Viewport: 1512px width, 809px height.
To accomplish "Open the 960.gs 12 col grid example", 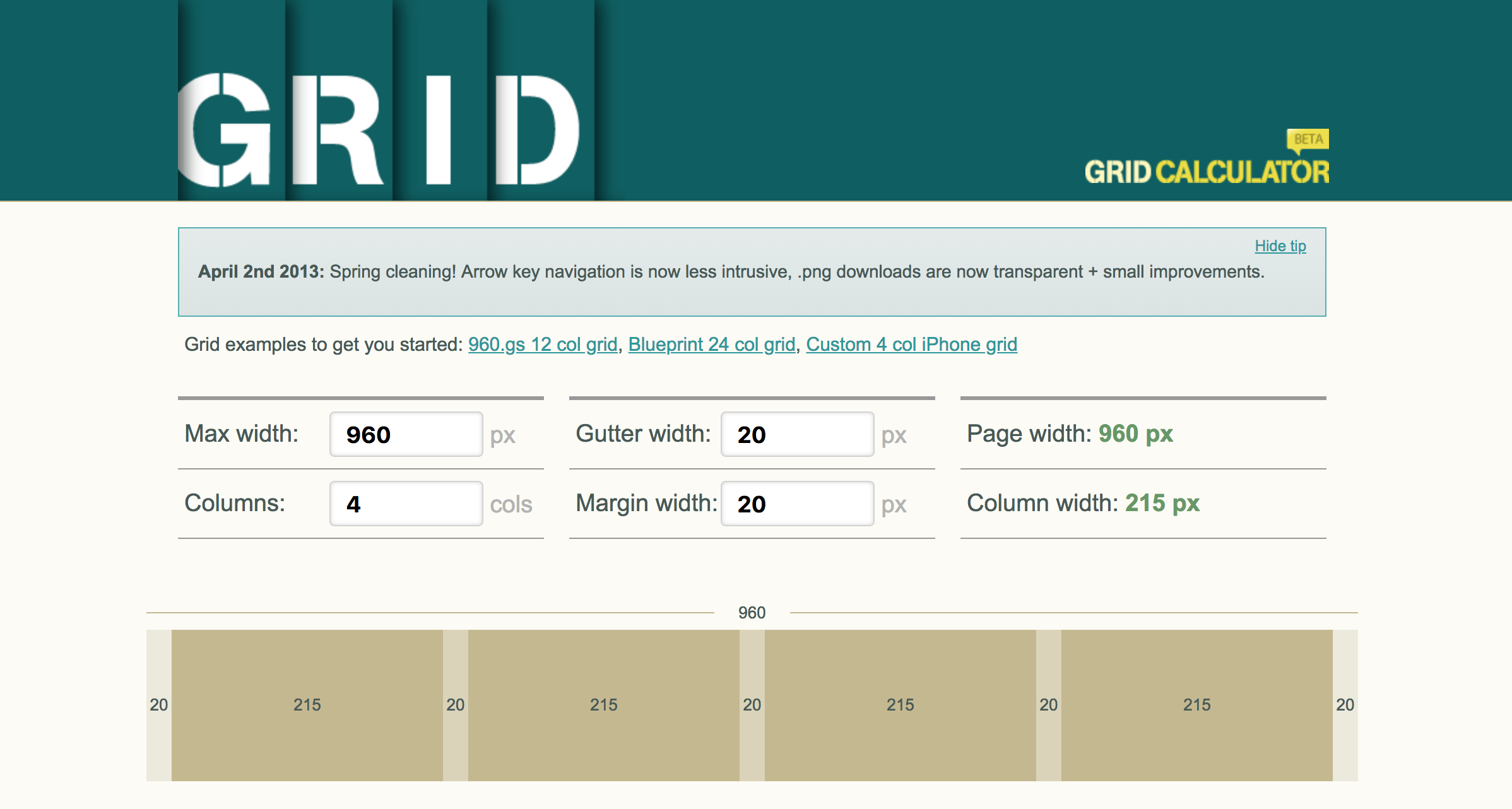I will point(543,345).
